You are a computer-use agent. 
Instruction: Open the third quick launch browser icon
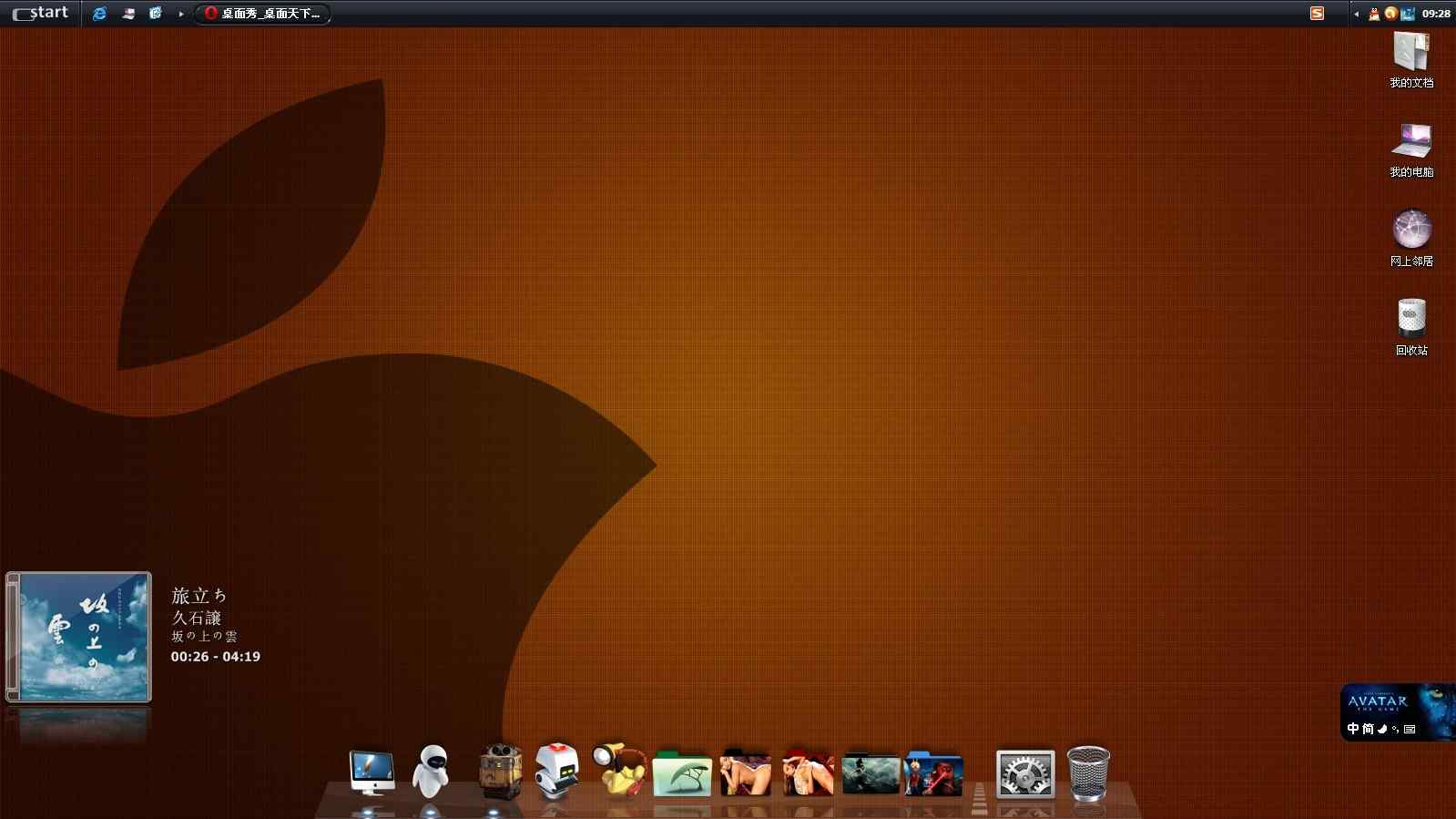point(156,14)
